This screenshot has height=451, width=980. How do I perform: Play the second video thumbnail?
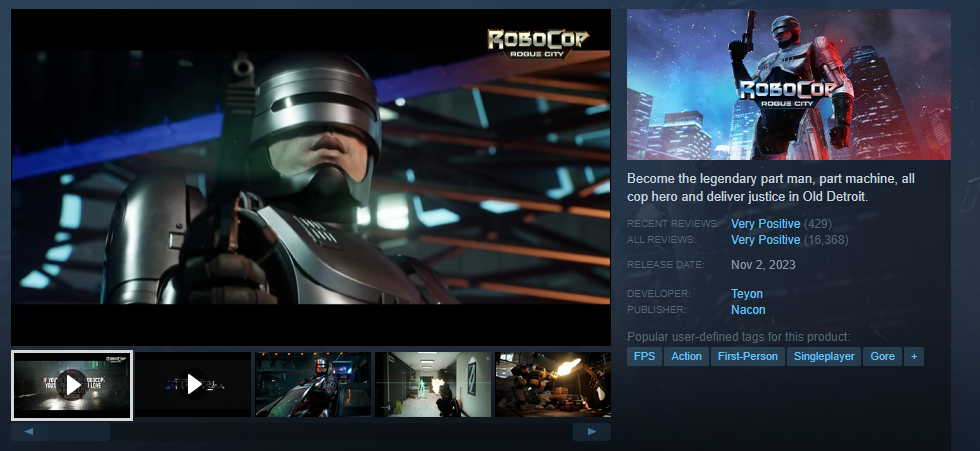193,385
